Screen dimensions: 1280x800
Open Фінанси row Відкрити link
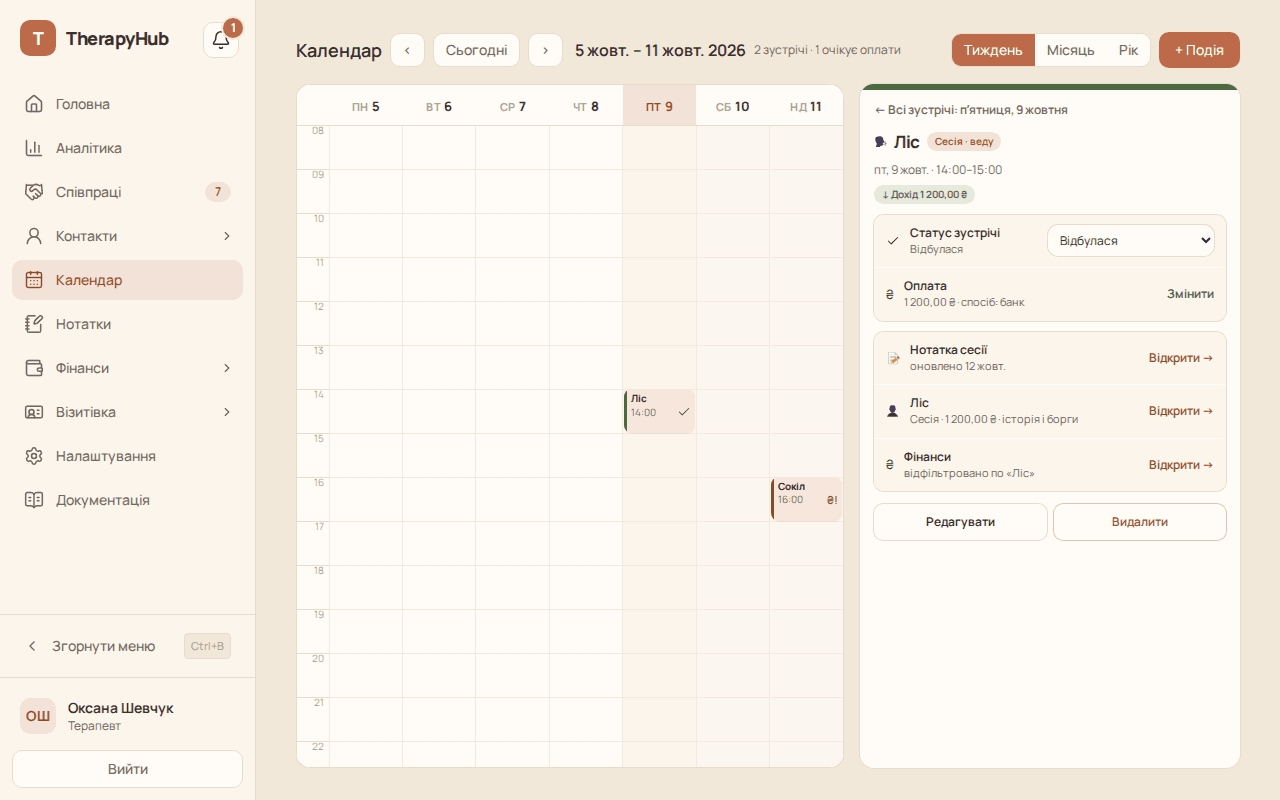(1181, 465)
